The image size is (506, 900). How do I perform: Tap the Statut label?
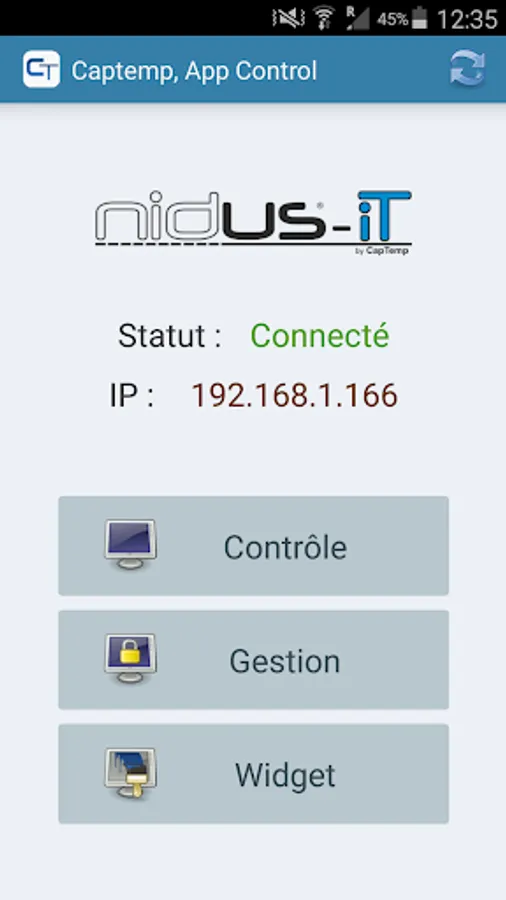click(x=170, y=336)
